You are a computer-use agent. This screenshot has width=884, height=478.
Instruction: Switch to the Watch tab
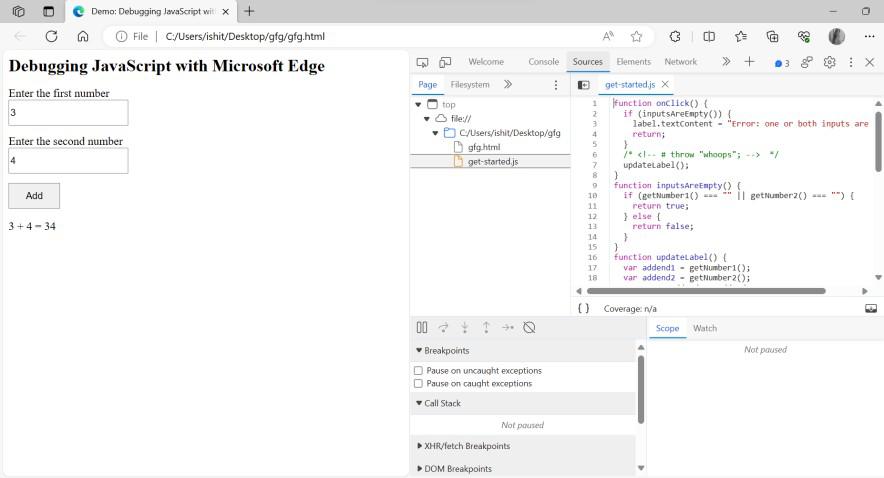pos(705,328)
